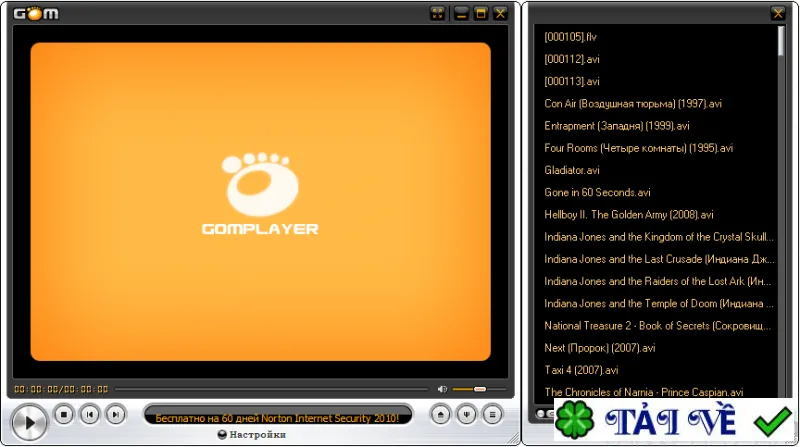Mute sound using the speaker icon

[442, 389]
